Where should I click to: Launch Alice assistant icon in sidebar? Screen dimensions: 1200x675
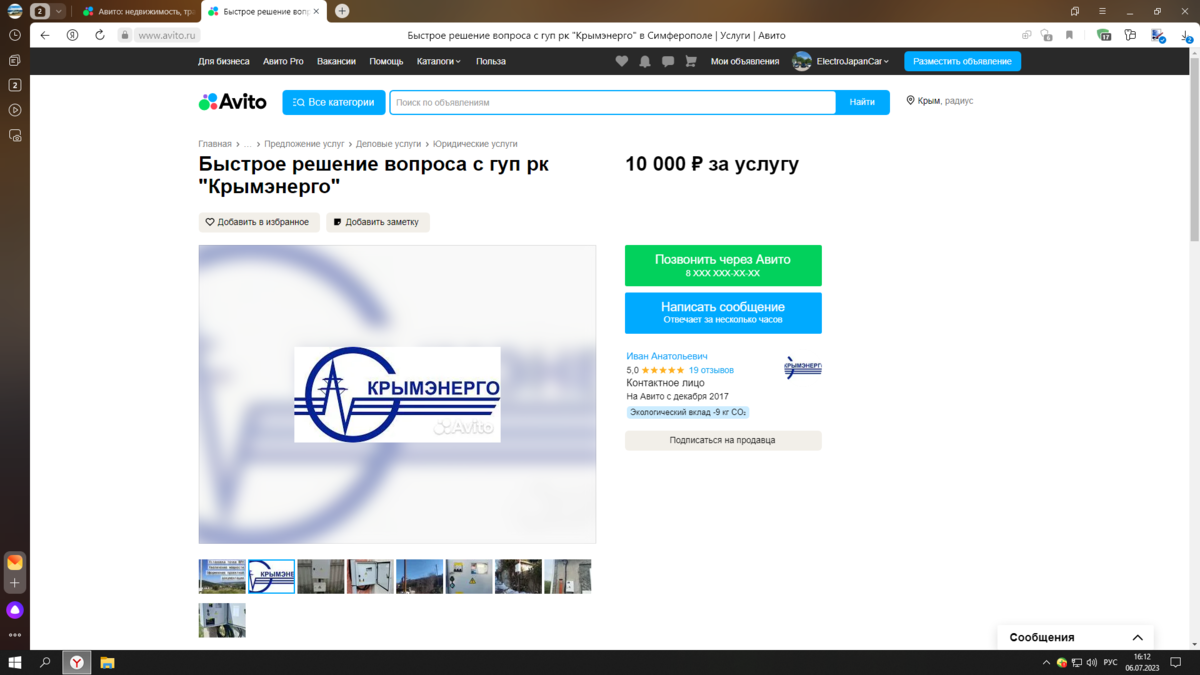tap(15, 610)
